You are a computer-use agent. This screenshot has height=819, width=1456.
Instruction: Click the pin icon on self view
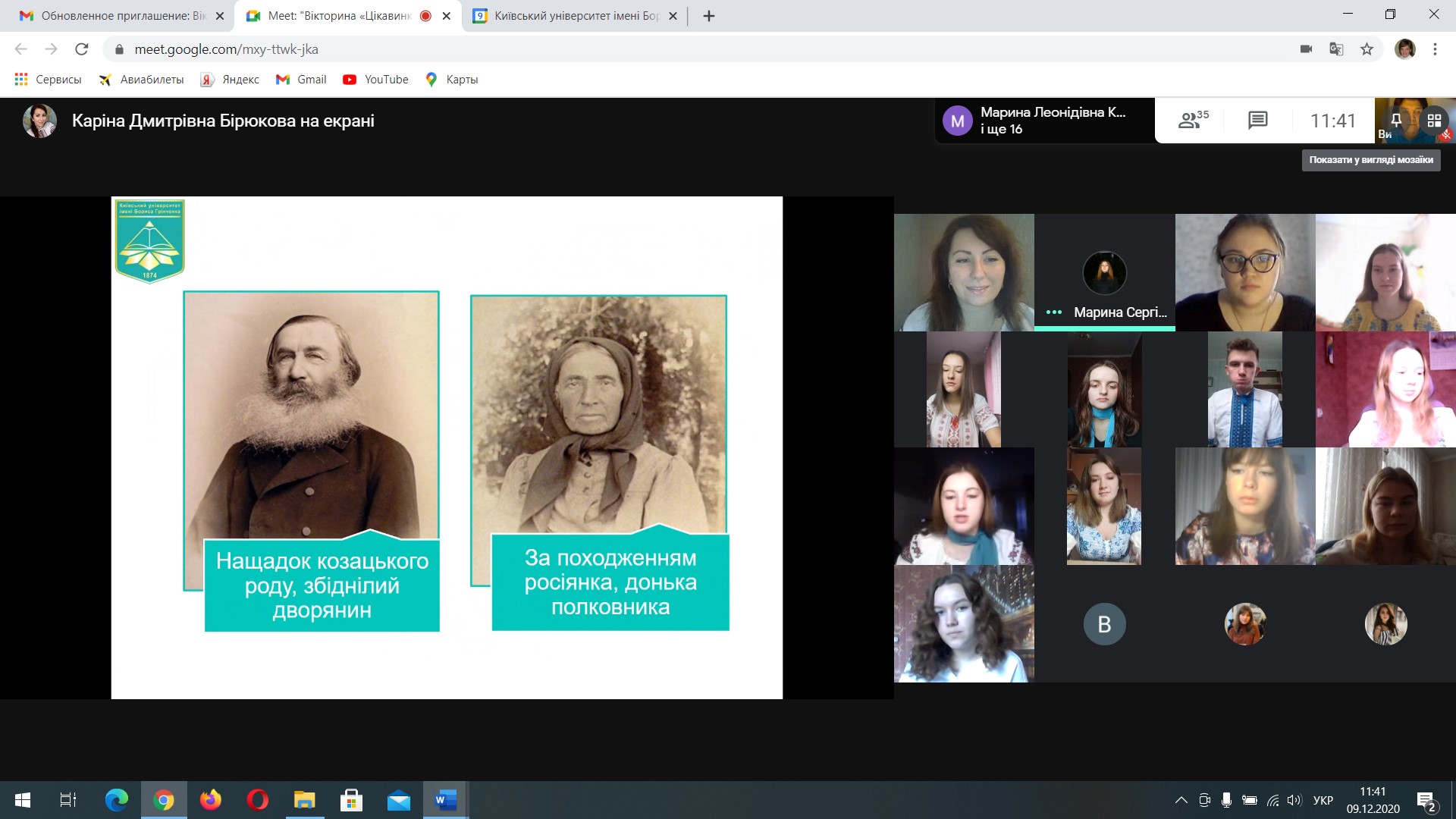point(1396,120)
